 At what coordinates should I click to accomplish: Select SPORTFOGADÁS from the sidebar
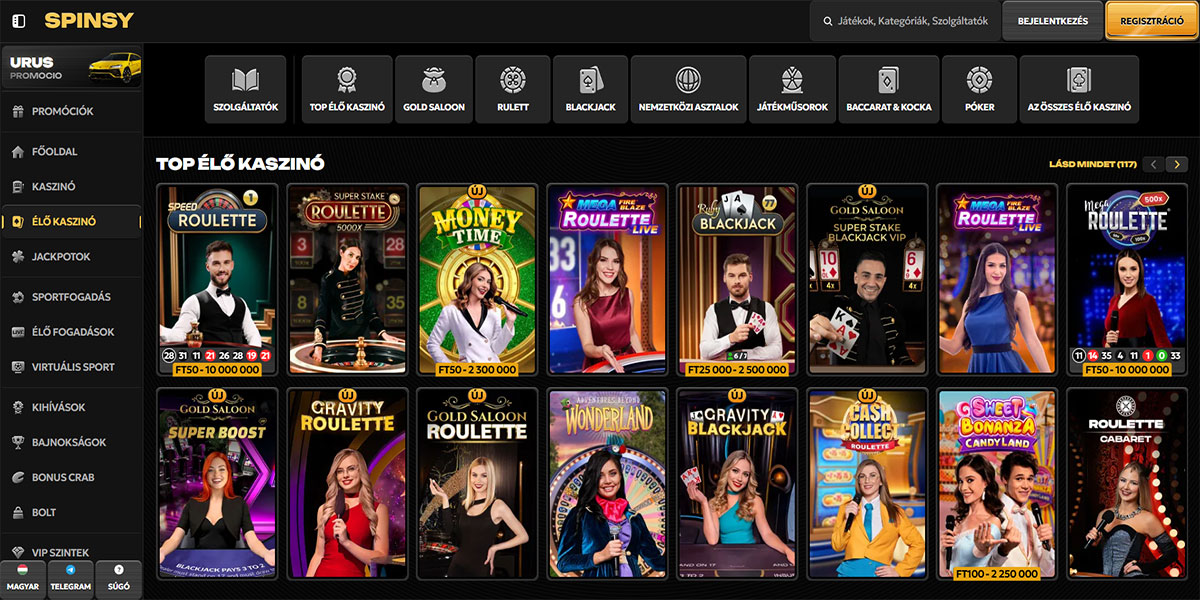pyautogui.click(x=70, y=297)
